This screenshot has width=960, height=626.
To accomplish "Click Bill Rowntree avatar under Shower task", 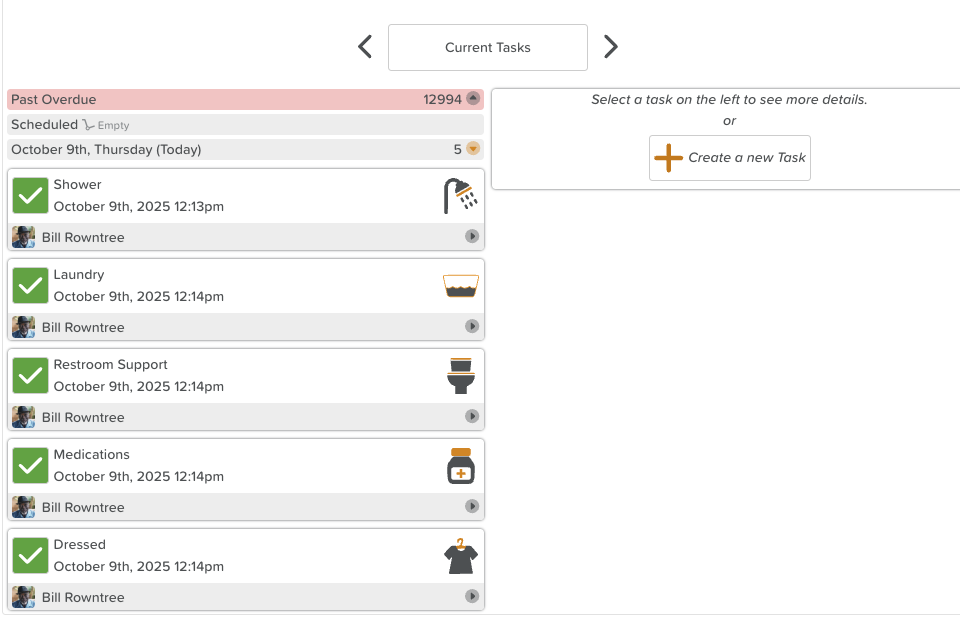I will click(23, 237).
